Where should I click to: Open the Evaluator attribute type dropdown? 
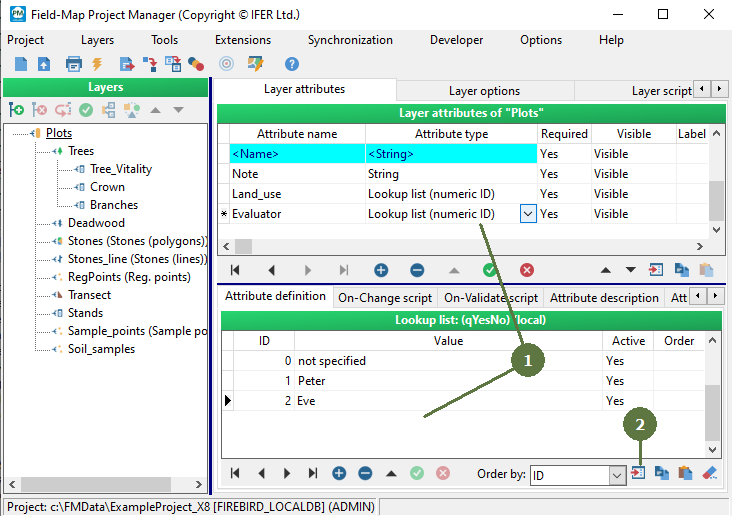pos(527,214)
